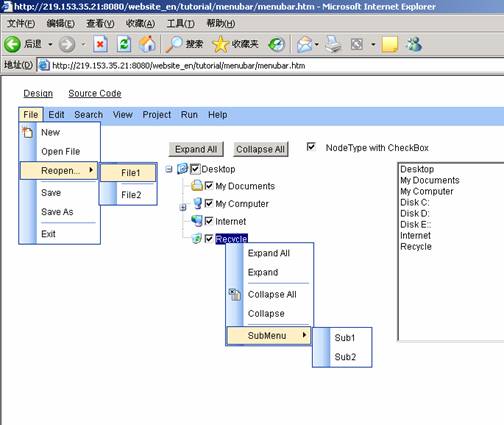Go to Home page icon
This screenshot has height=425, width=504.
147,44
